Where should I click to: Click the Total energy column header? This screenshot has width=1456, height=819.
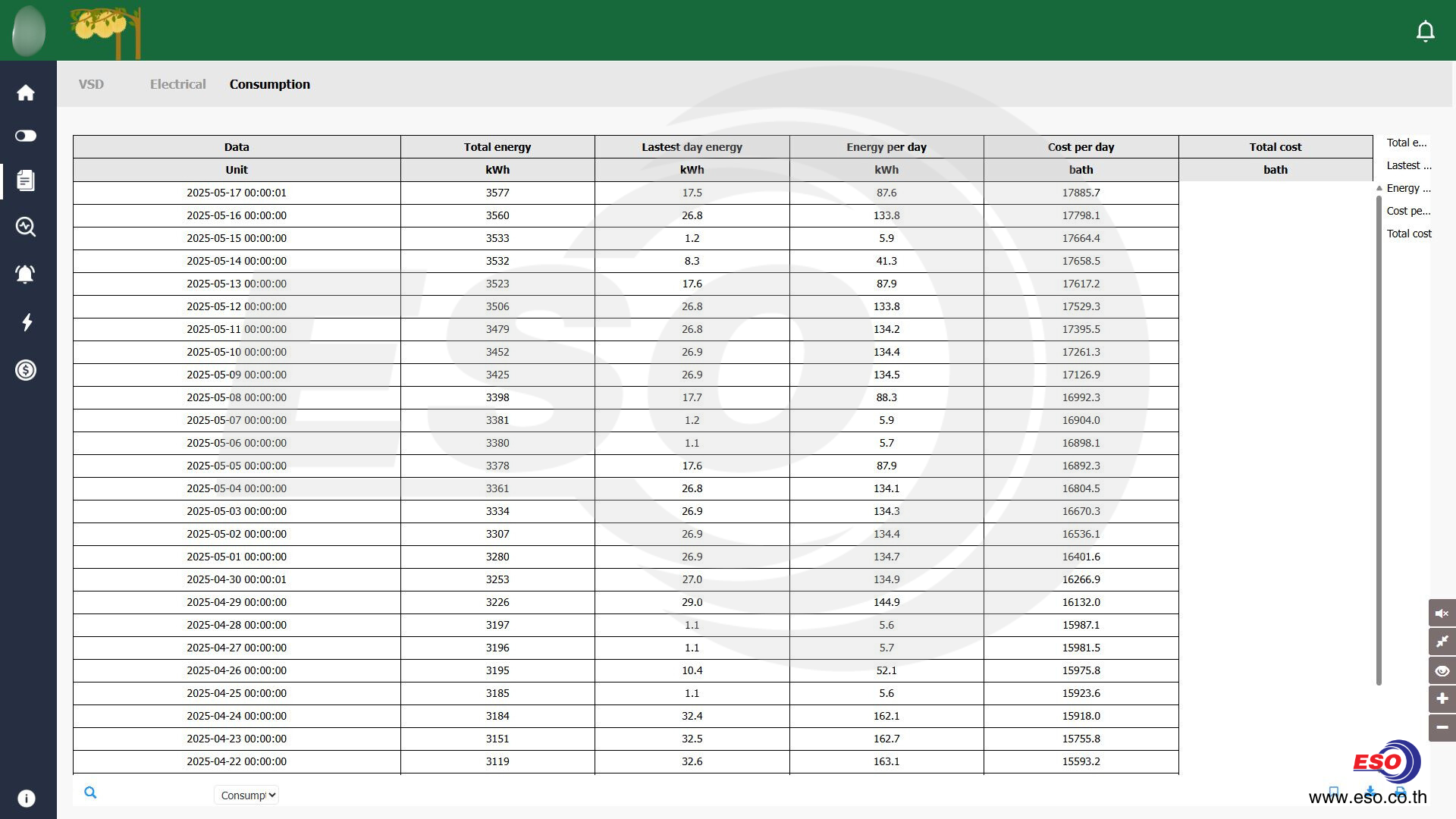click(497, 147)
